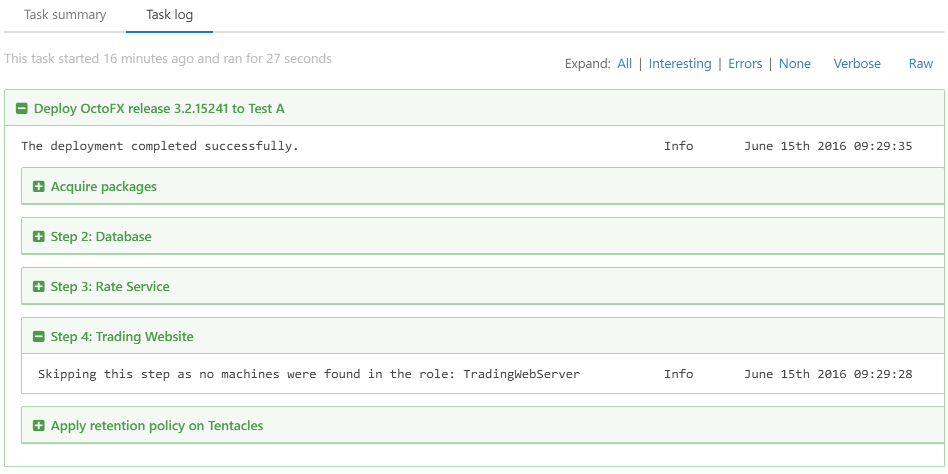Expand Step 3: Rate Service plus icon
Image resolution: width=948 pixels, height=474 pixels.
(x=39, y=287)
